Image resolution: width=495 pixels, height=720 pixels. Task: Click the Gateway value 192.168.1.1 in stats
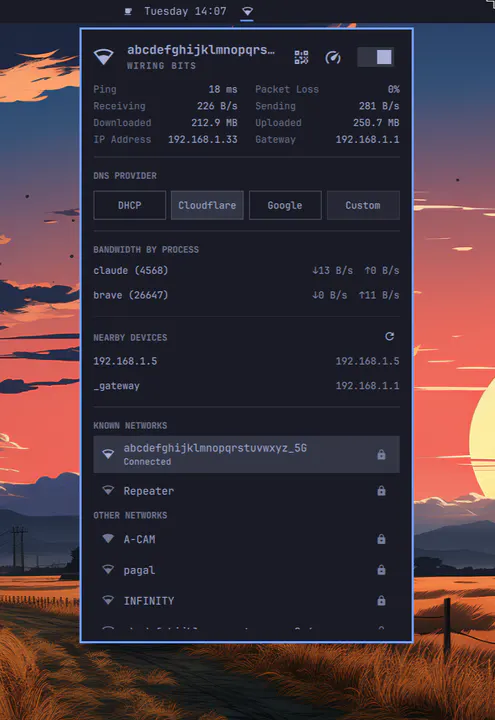point(367,140)
